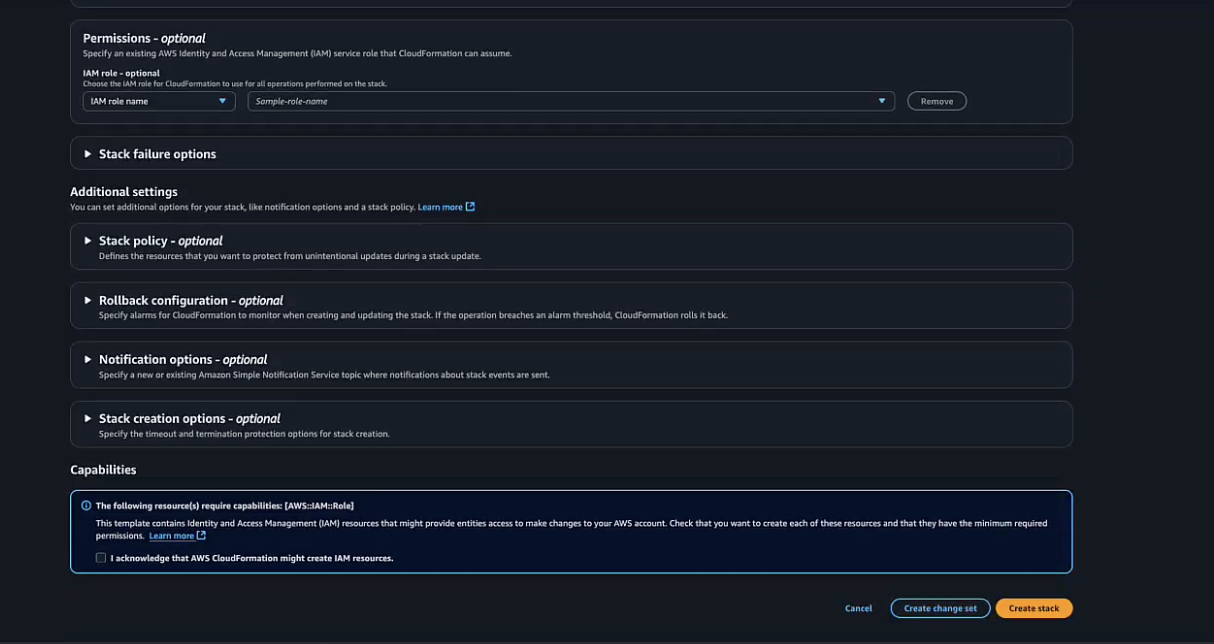Click the info icon in the Capabilities alert

click(86, 506)
